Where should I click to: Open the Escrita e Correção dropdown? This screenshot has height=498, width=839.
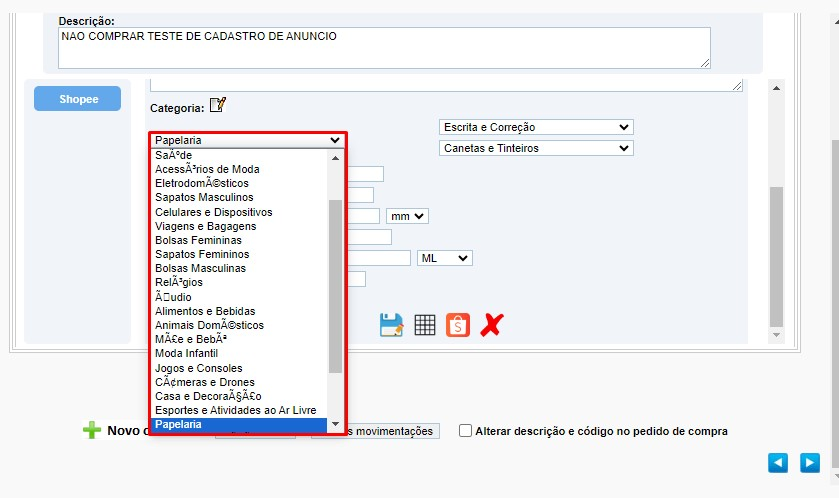[536, 127]
